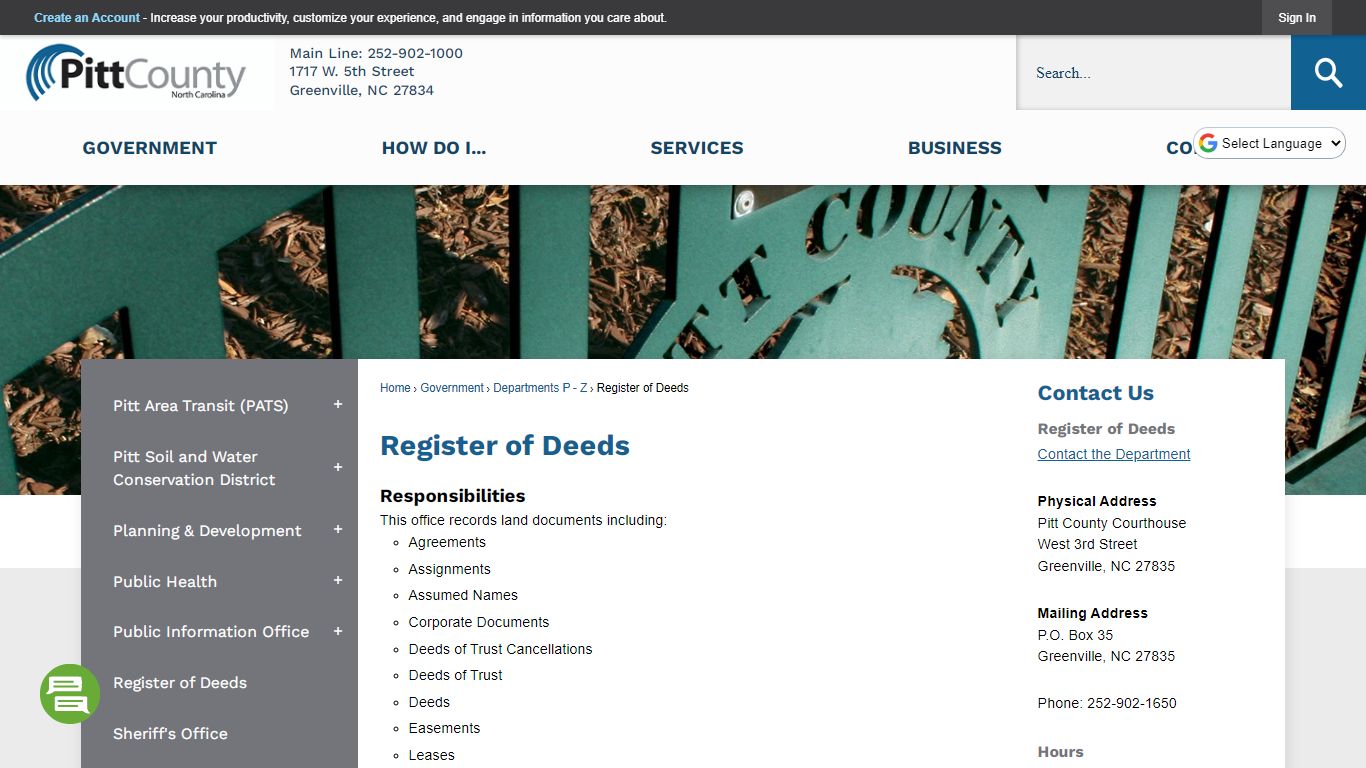Open the HOW DO I... menu
This screenshot has height=768, width=1366.
click(x=434, y=148)
